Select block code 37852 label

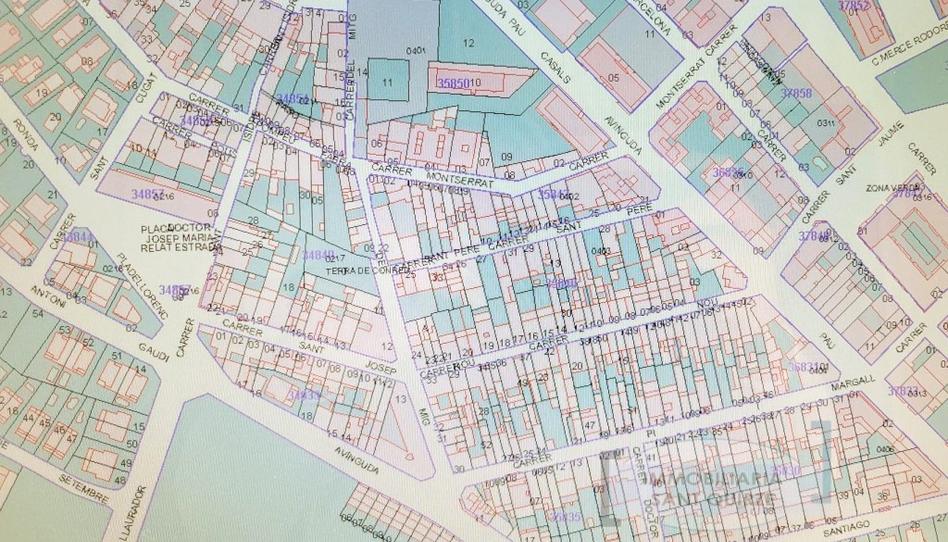click(x=853, y=7)
